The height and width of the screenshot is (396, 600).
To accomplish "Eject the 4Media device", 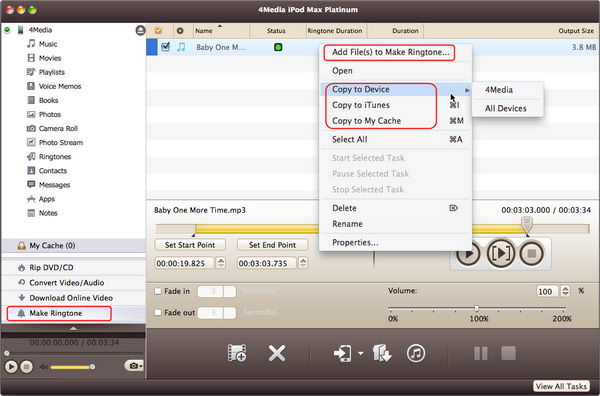I will pyautogui.click(x=140, y=30).
